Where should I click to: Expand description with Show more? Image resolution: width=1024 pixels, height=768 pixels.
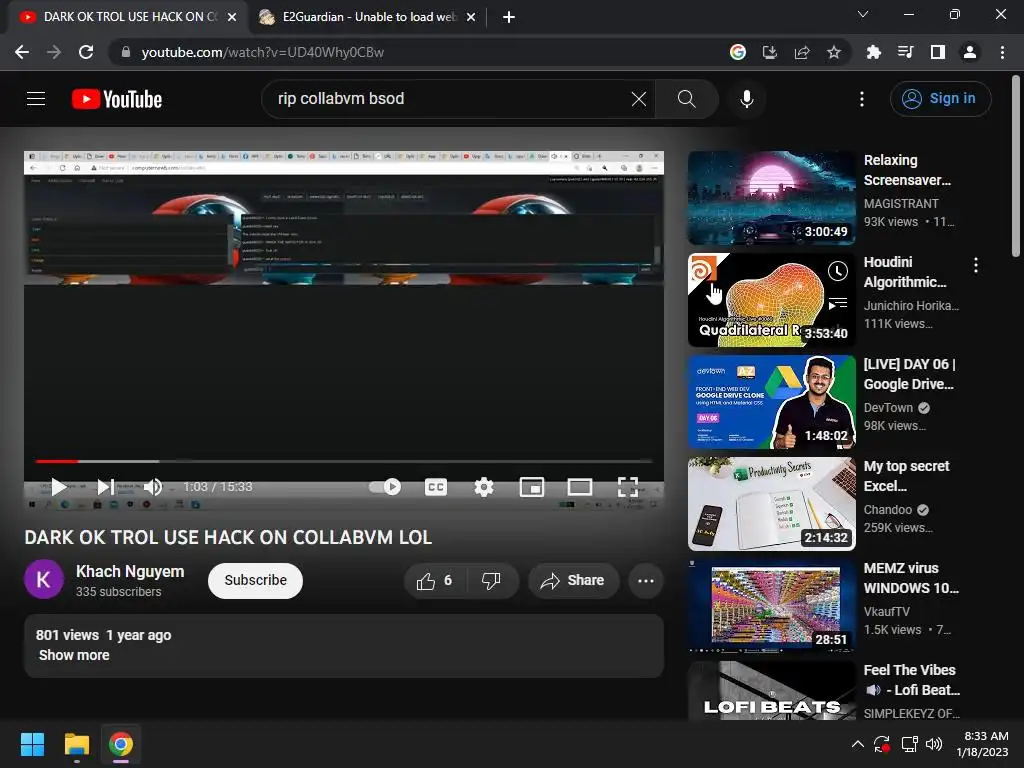tap(74, 655)
